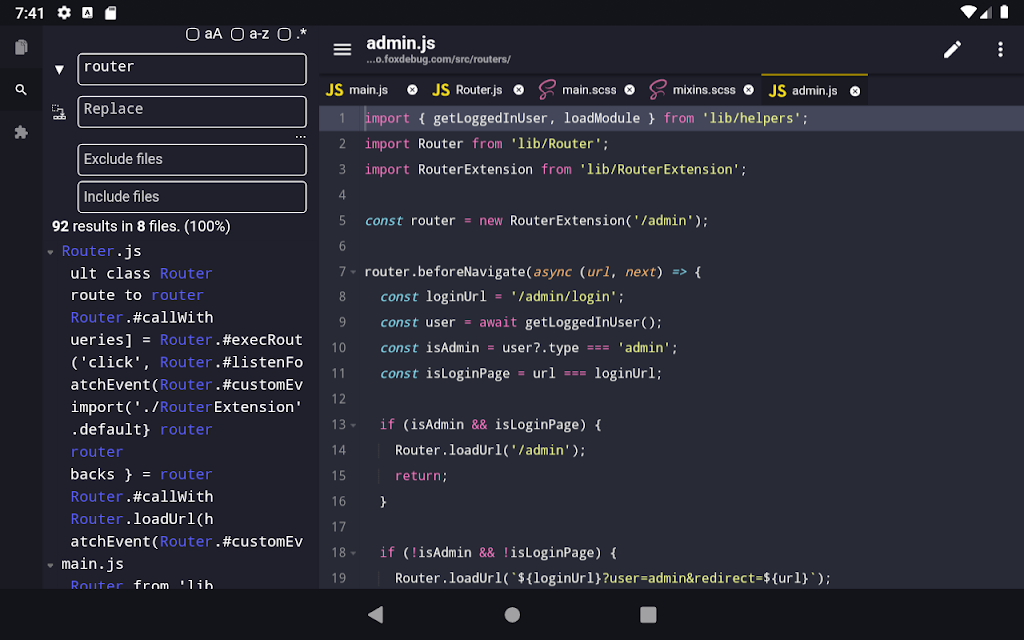Click the Replace All icon
The width and height of the screenshot is (1024, 640).
tap(59, 112)
